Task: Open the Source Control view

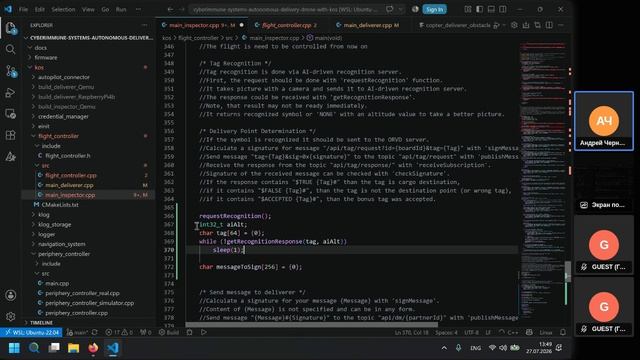Action: (11, 71)
